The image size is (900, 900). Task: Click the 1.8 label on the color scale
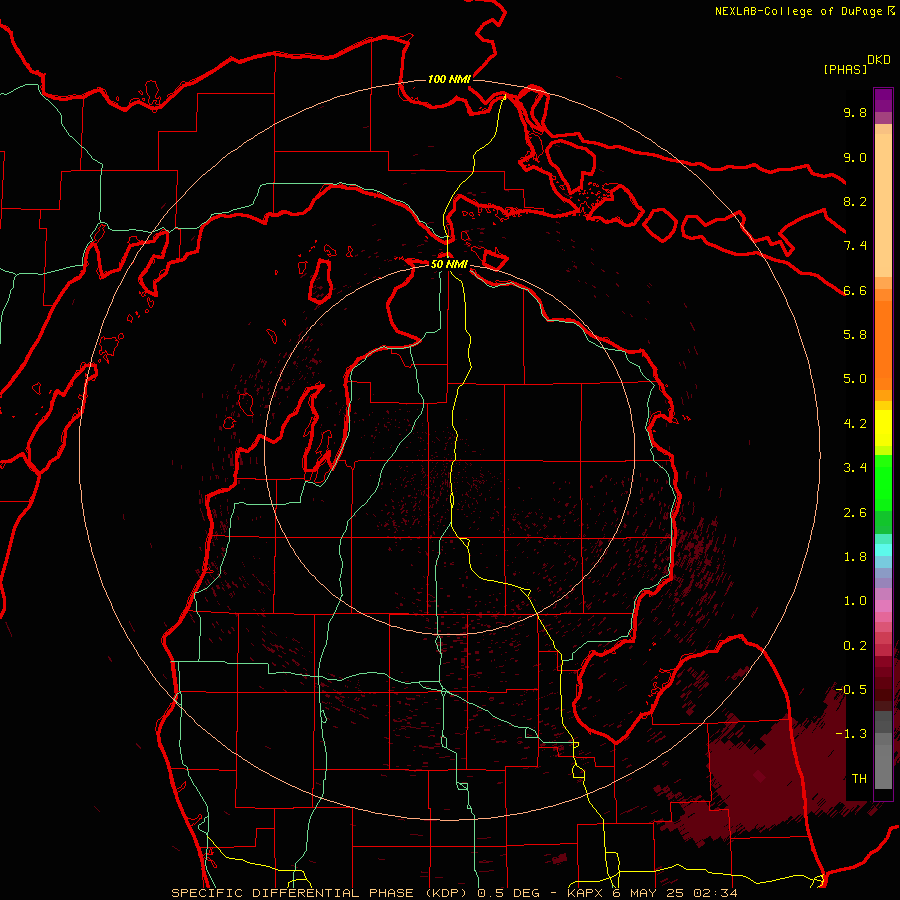click(855, 557)
